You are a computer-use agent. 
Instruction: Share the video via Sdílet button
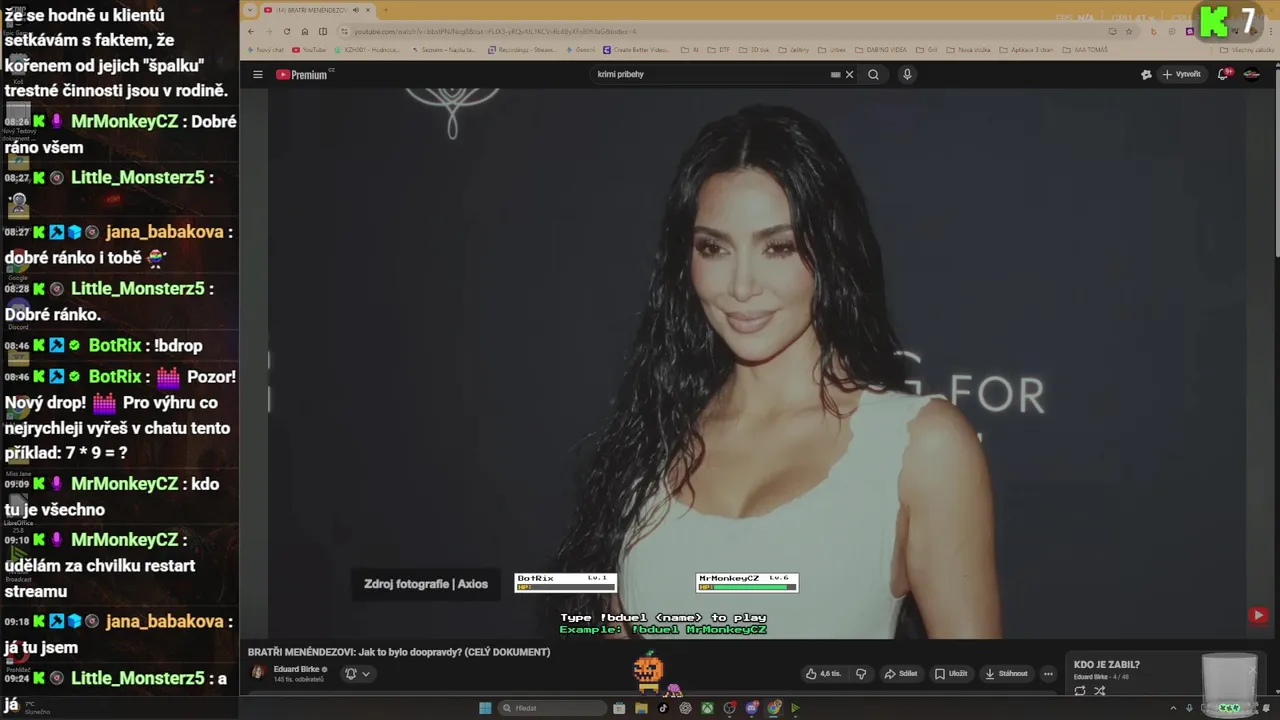point(901,674)
